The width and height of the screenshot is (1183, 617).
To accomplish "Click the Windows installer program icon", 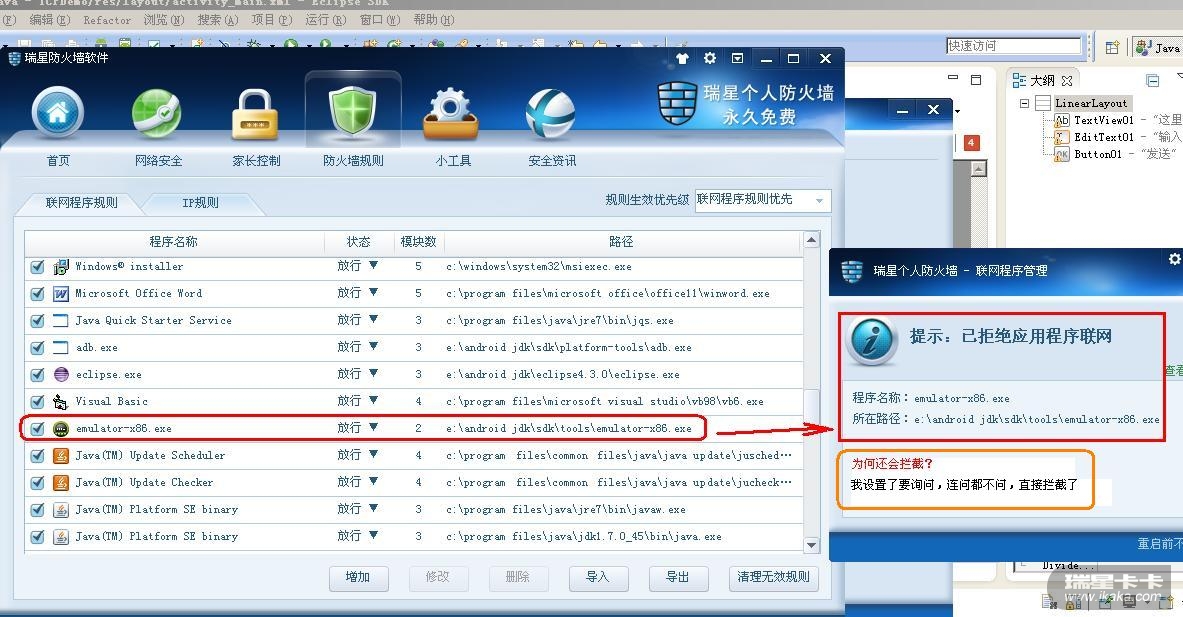I will [x=61, y=266].
